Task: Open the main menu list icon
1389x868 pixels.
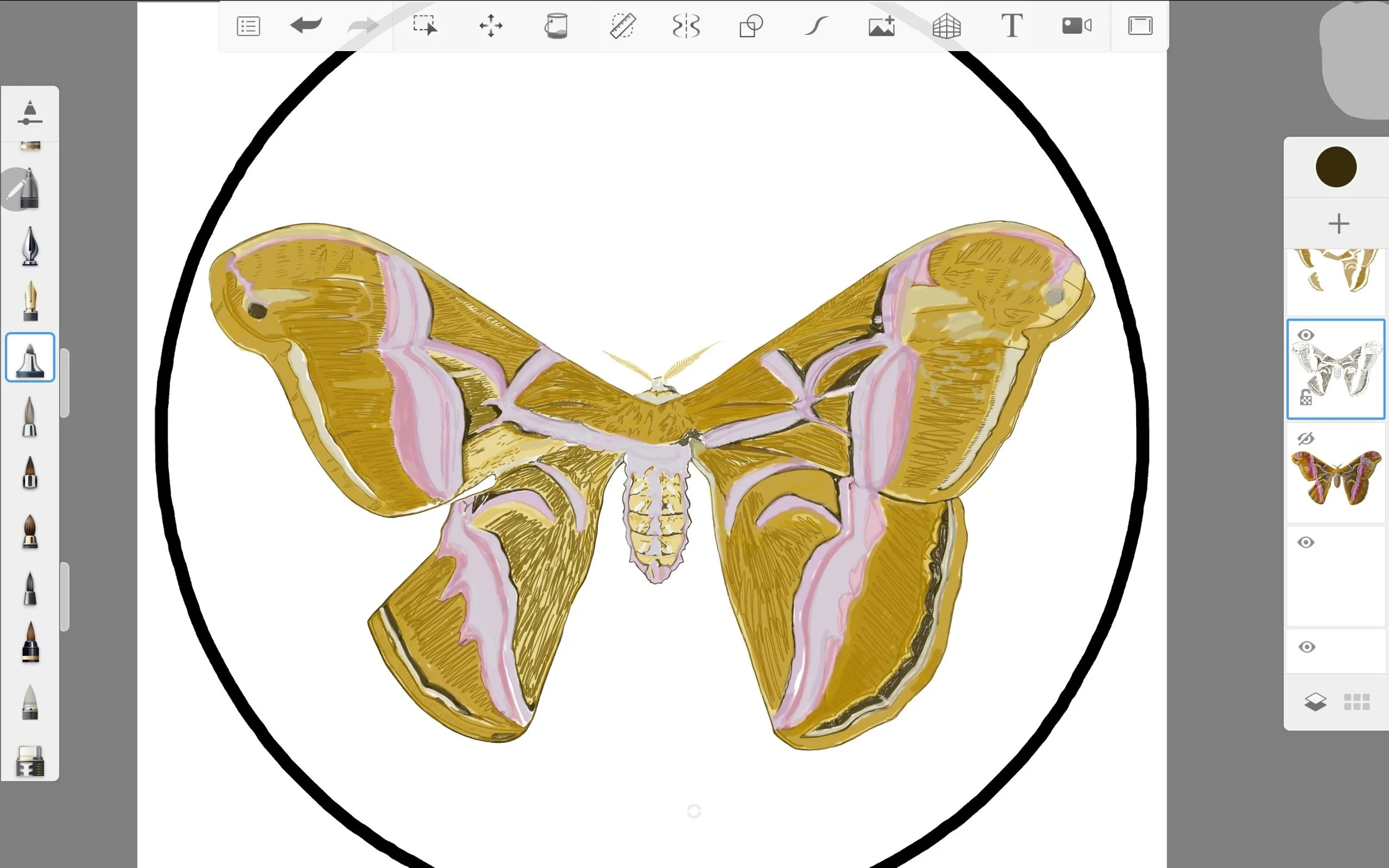Action: (248, 27)
